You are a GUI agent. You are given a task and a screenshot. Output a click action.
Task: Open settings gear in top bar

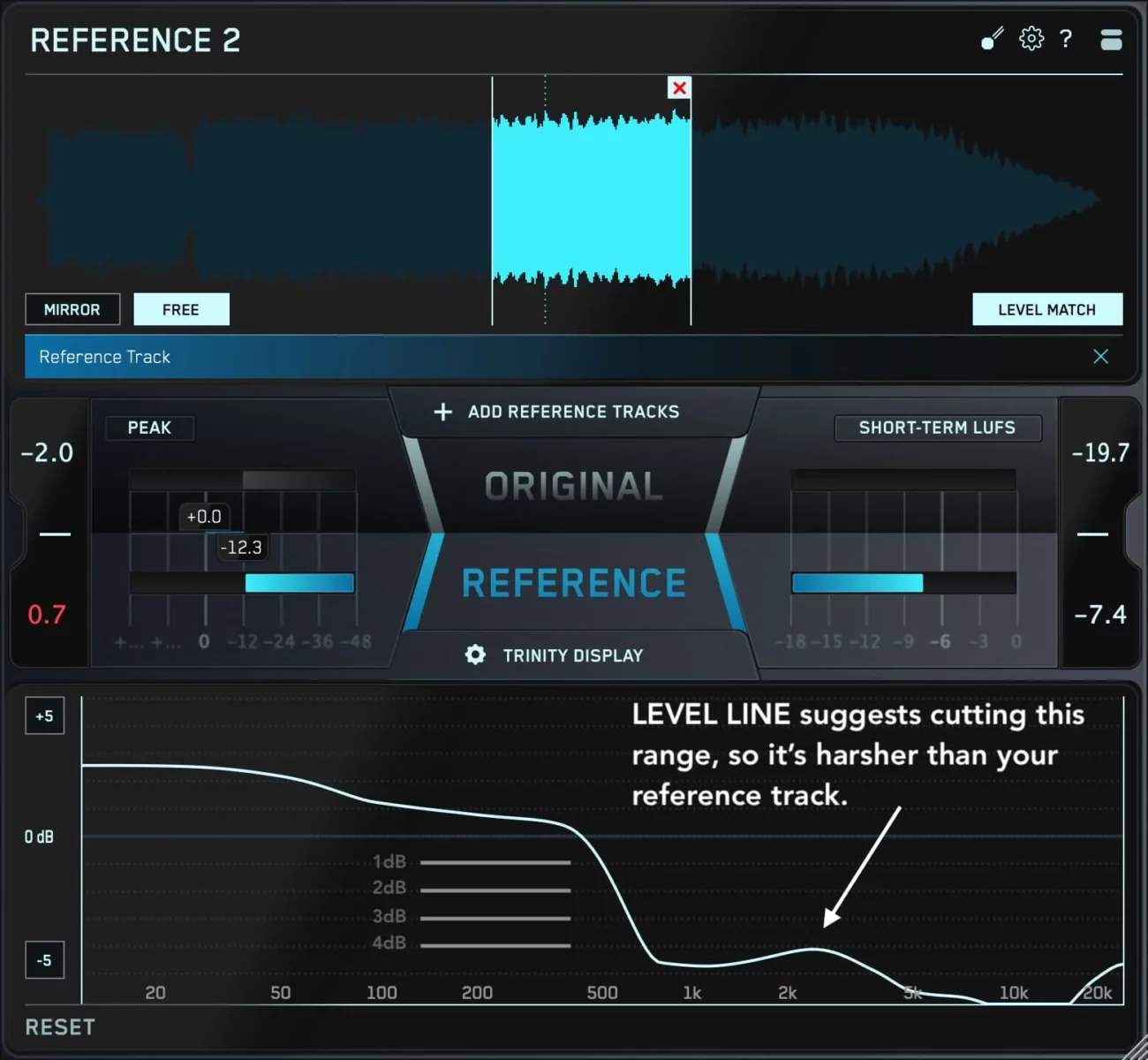(x=1031, y=38)
